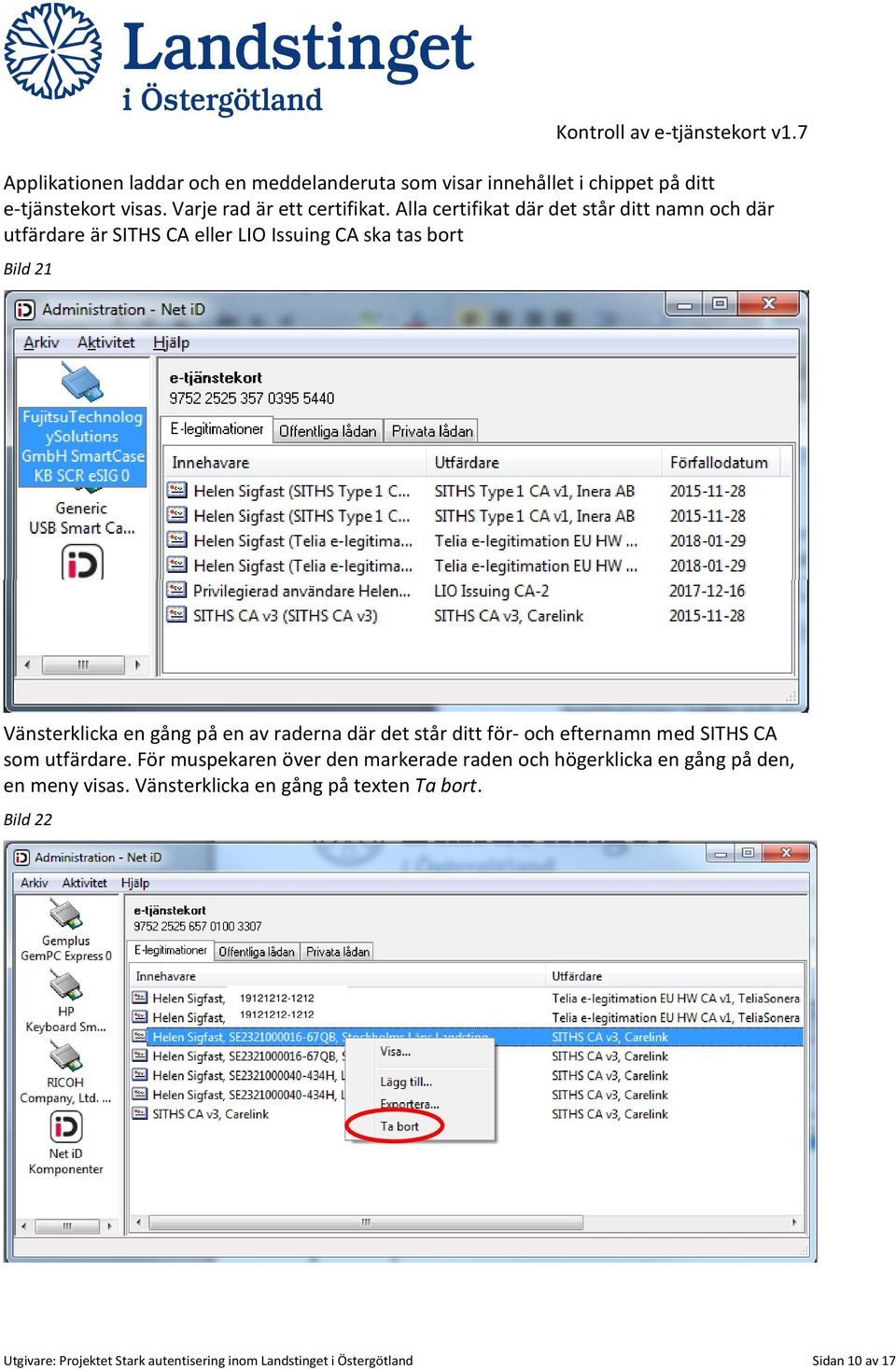Switch to Offentliga lådan tab in Bild 22
Image resolution: width=896 pixels, height=1369 pixels.
tap(257, 952)
